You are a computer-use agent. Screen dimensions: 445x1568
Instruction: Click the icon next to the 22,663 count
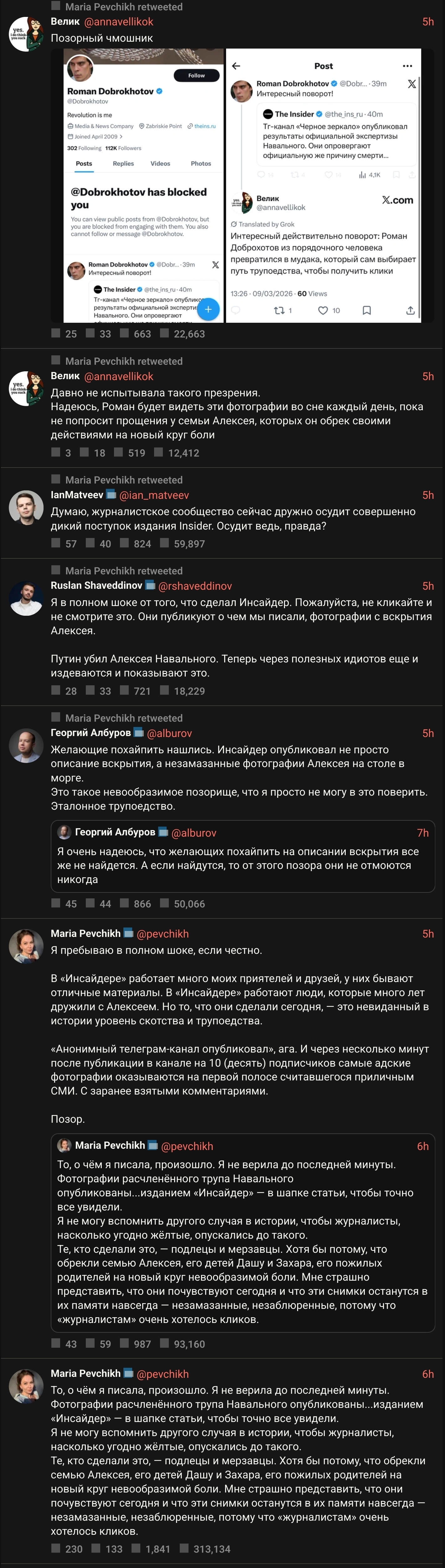164,333
